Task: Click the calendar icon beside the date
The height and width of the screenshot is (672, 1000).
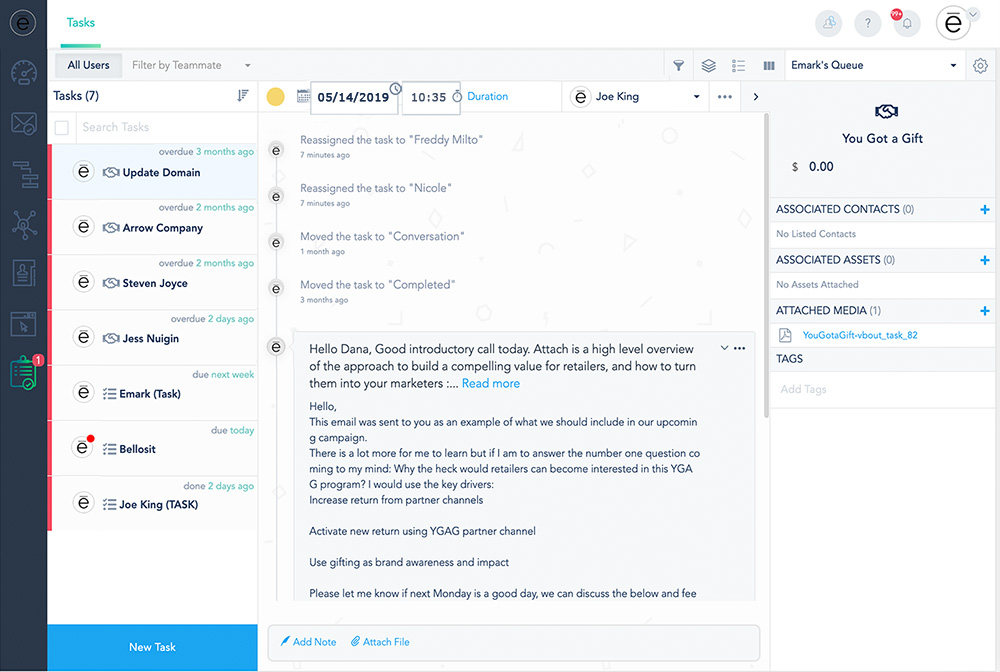Action: point(304,96)
